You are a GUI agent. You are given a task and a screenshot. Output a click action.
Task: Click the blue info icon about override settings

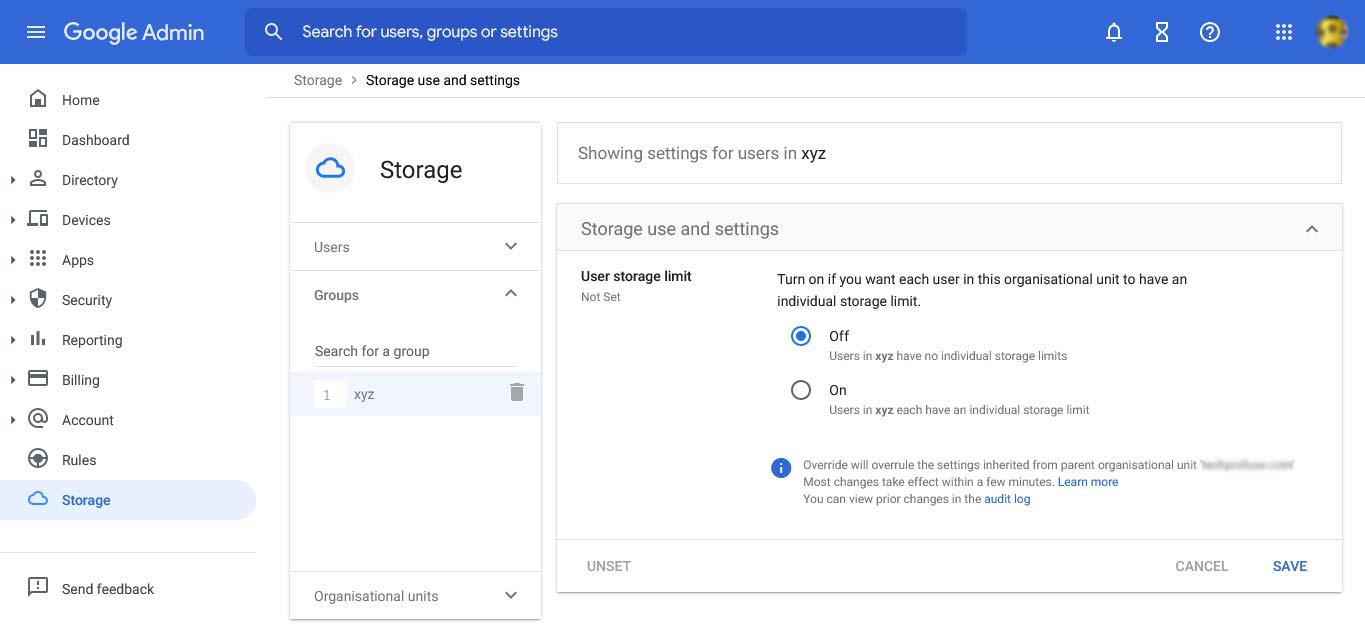[x=781, y=467]
